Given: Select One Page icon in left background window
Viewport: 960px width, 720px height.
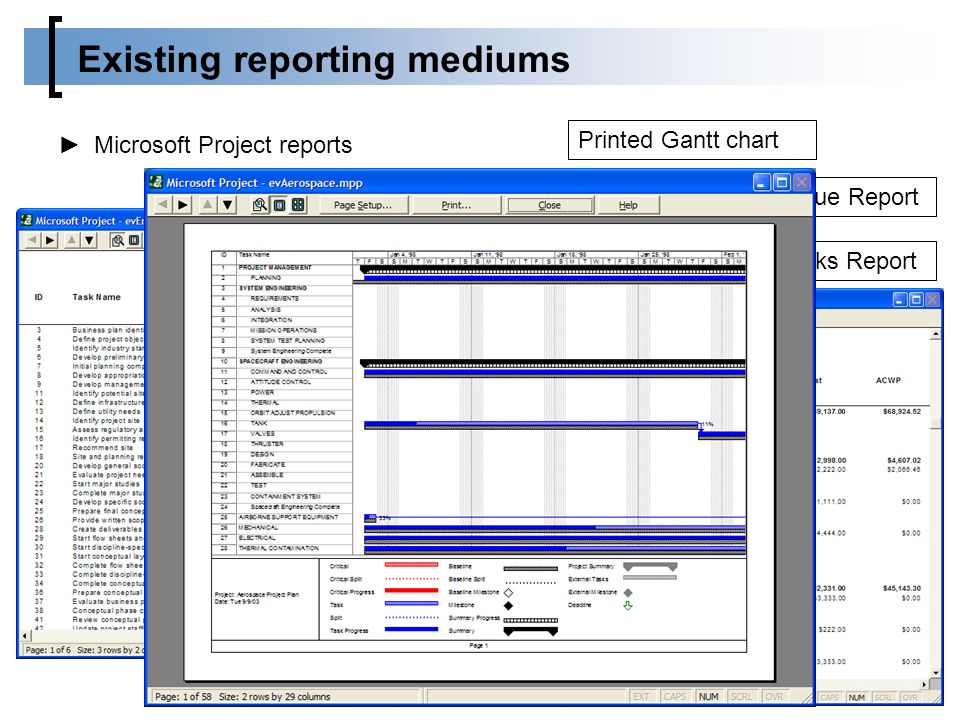Looking at the screenshot, I should tap(134, 241).
